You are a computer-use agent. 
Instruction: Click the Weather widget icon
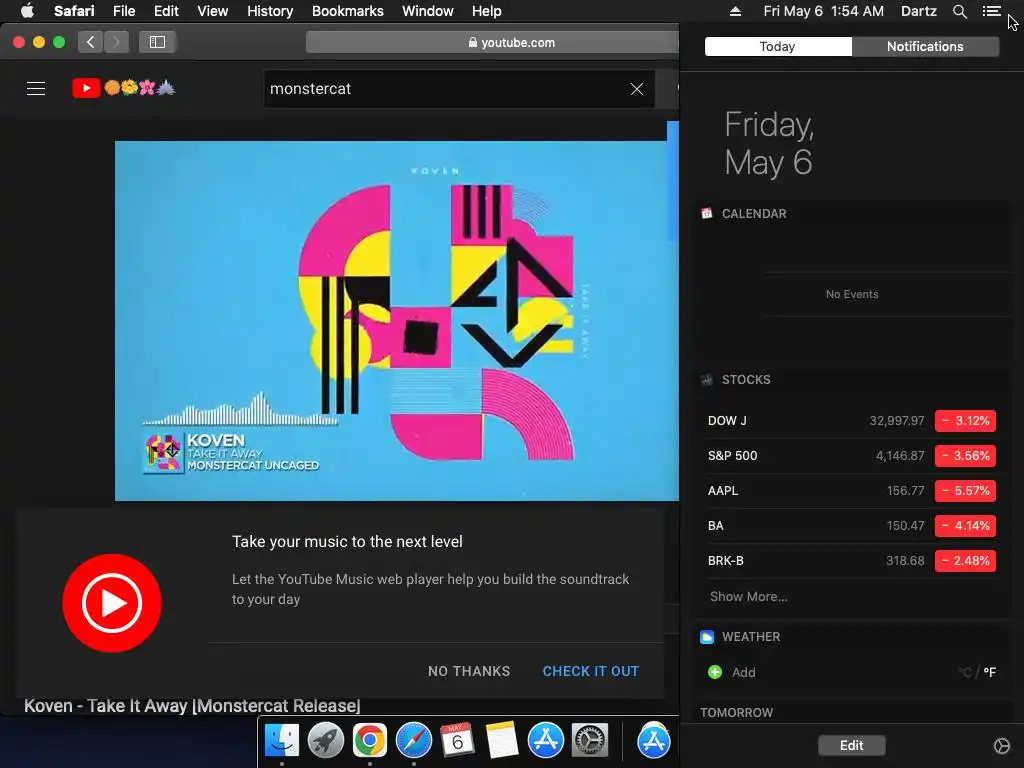[x=707, y=637]
